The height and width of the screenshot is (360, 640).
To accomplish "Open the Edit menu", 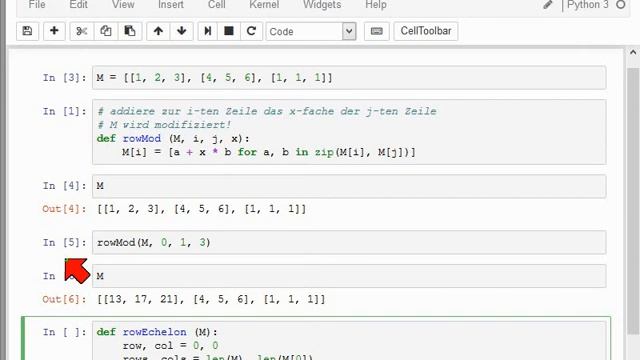I will click(78, 5).
